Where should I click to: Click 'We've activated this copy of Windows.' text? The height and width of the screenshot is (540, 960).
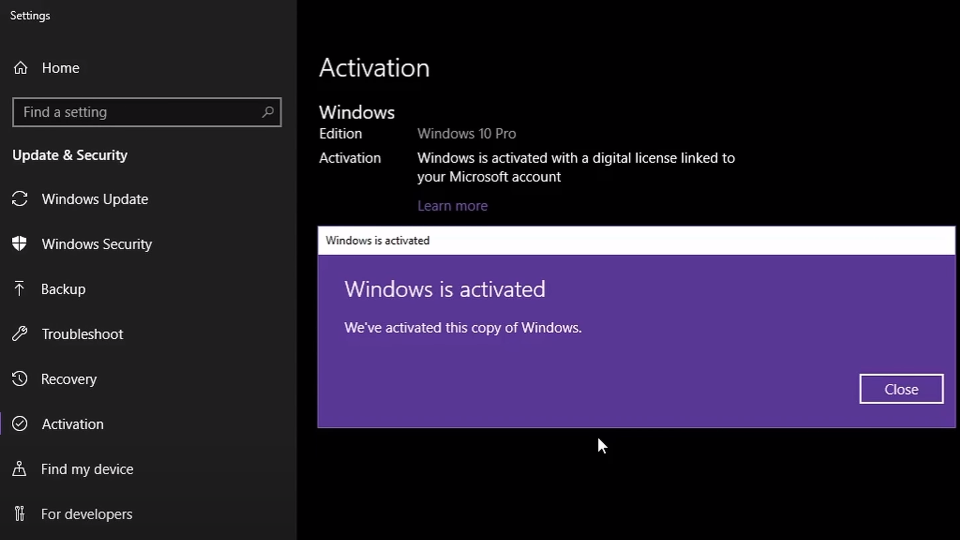point(463,328)
